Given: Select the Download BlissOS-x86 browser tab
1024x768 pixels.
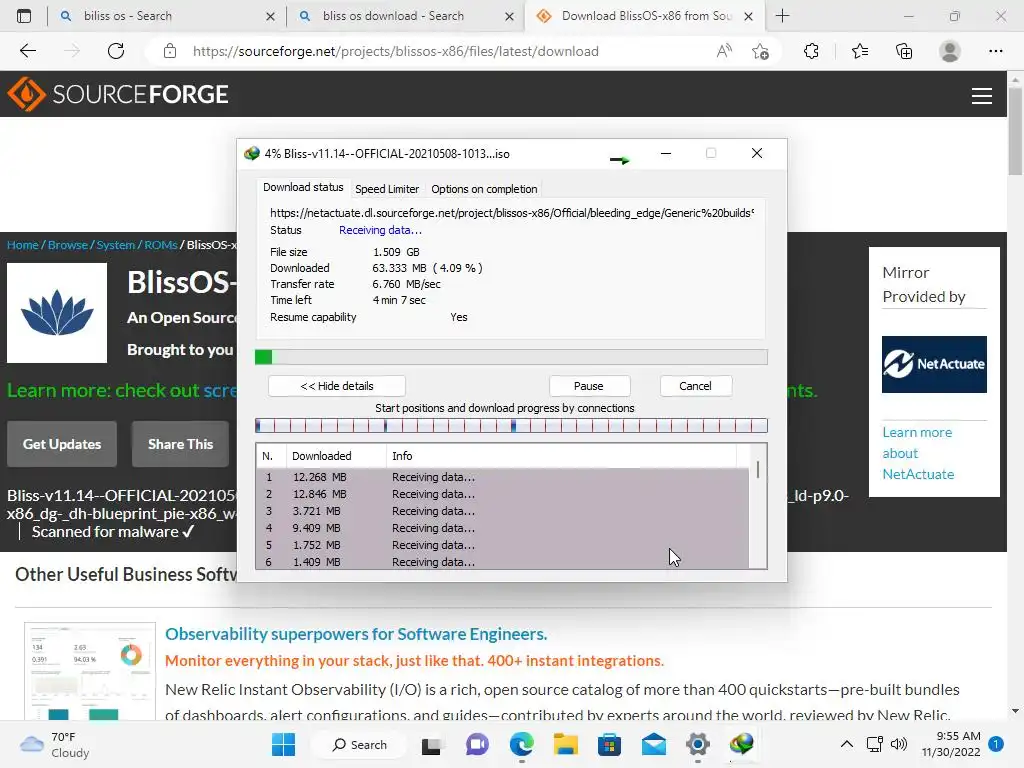Looking at the screenshot, I should click(647, 16).
